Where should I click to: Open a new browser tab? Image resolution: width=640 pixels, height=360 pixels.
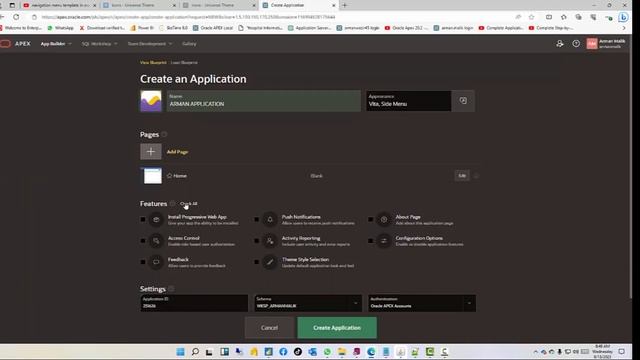(344, 5)
